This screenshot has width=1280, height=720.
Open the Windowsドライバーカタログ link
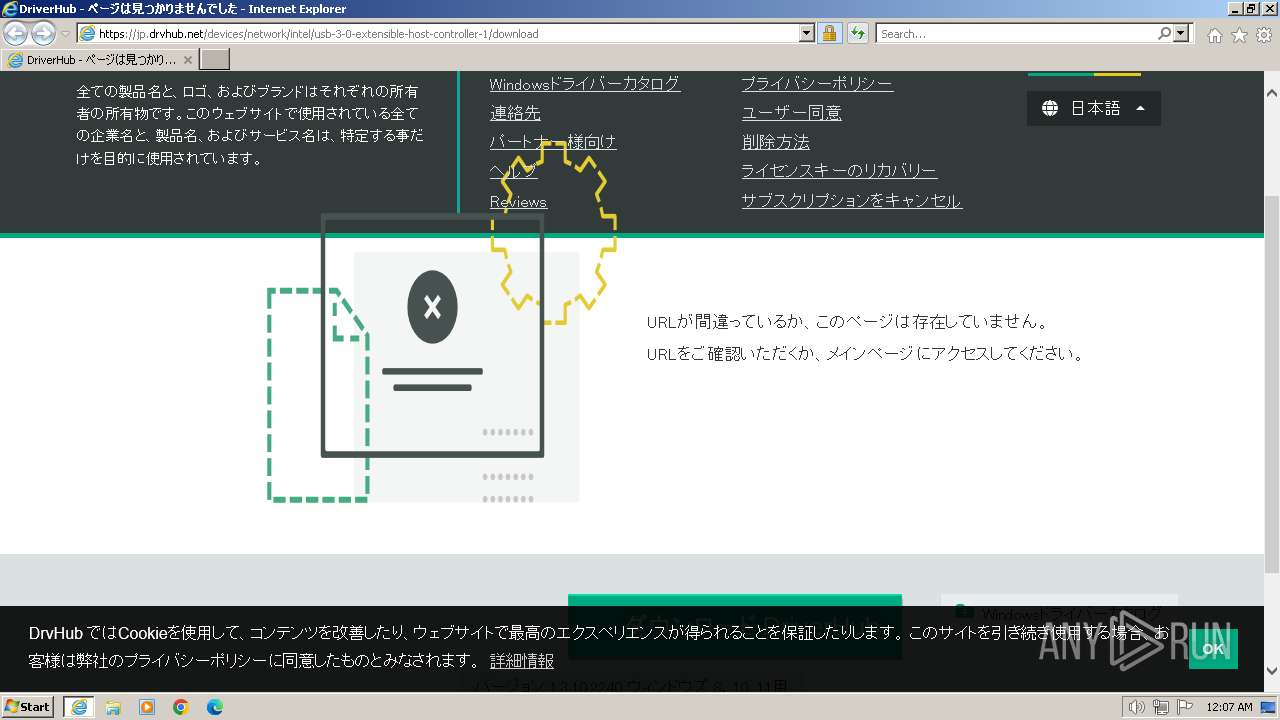pyautogui.click(x=585, y=84)
